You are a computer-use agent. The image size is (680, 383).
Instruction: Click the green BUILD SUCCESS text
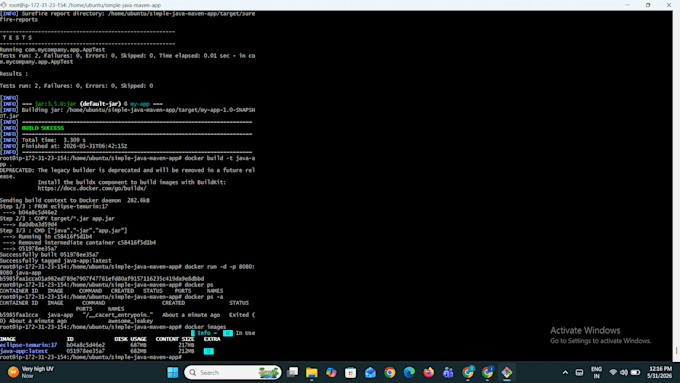(43, 128)
